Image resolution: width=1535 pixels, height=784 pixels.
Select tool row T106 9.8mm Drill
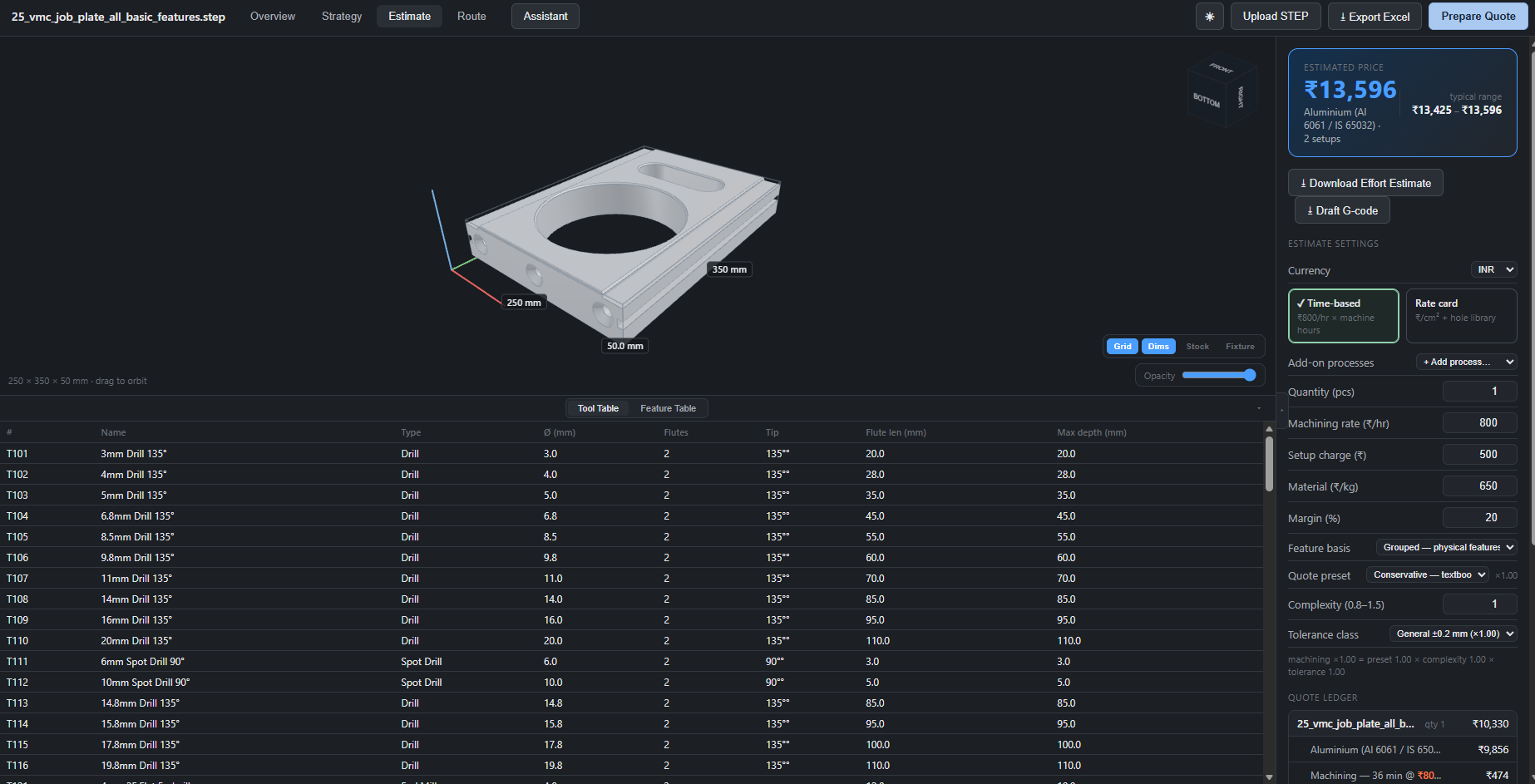click(632, 558)
